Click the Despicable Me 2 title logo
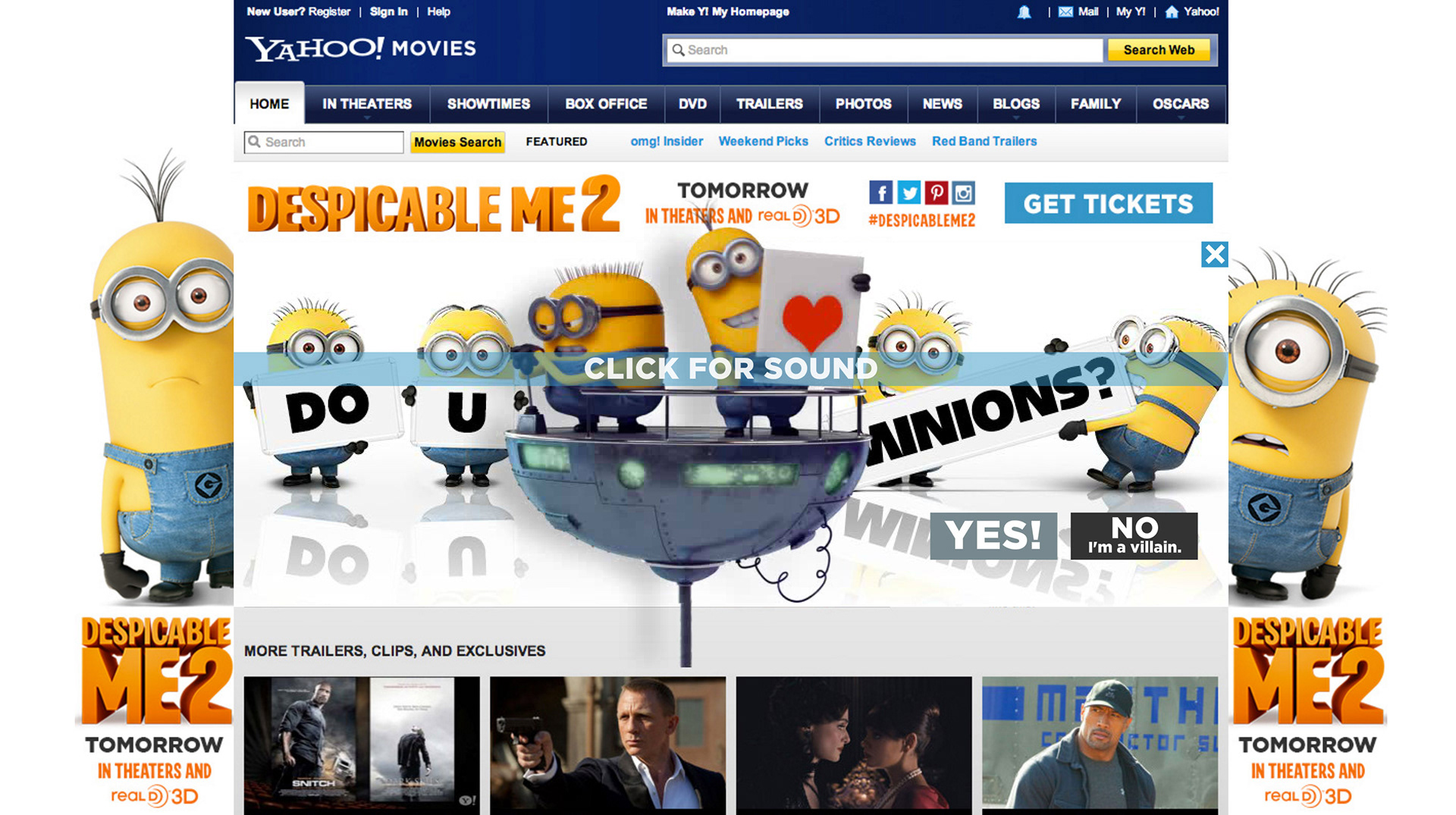This screenshot has height=815, width=1456. pos(434,204)
